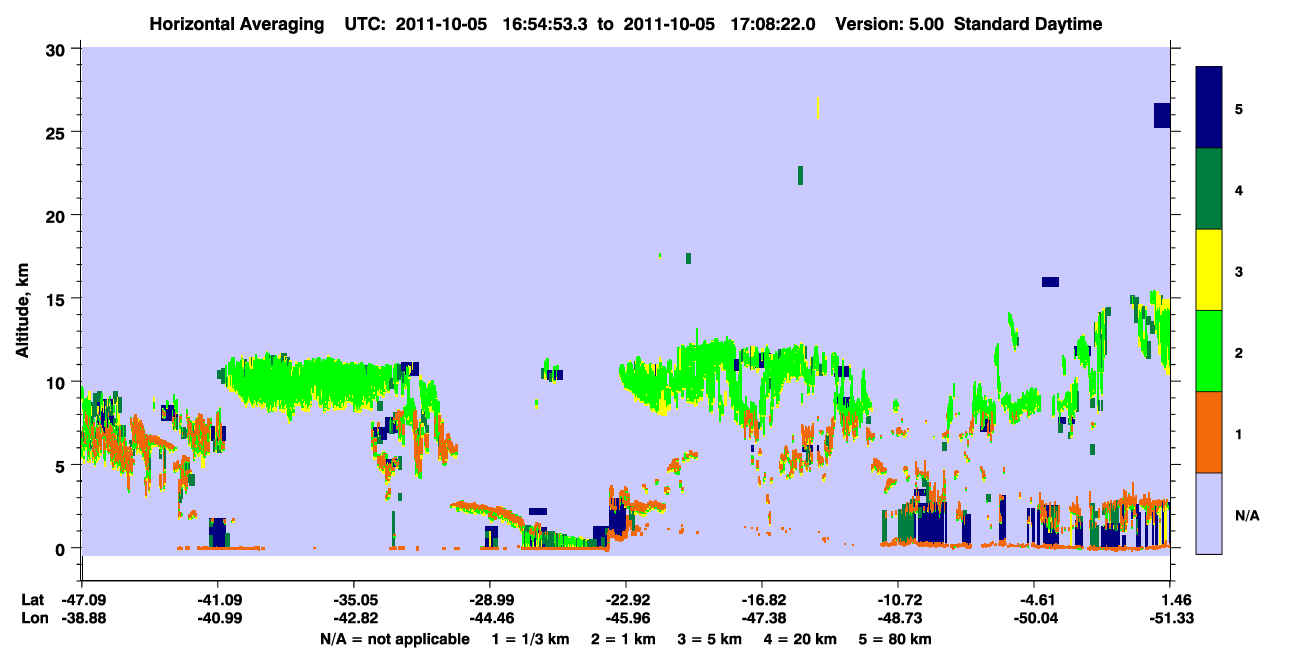
Task: Click latitude value -47.09
Action: [x=82, y=600]
